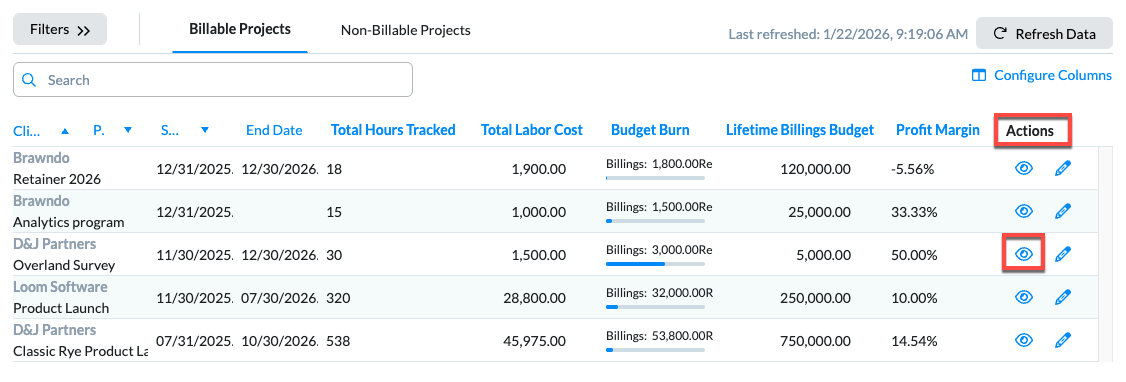Viewport: 1126px width, 382px height.
Task: Select the Classic Rye Product project name
Action: coord(80,351)
